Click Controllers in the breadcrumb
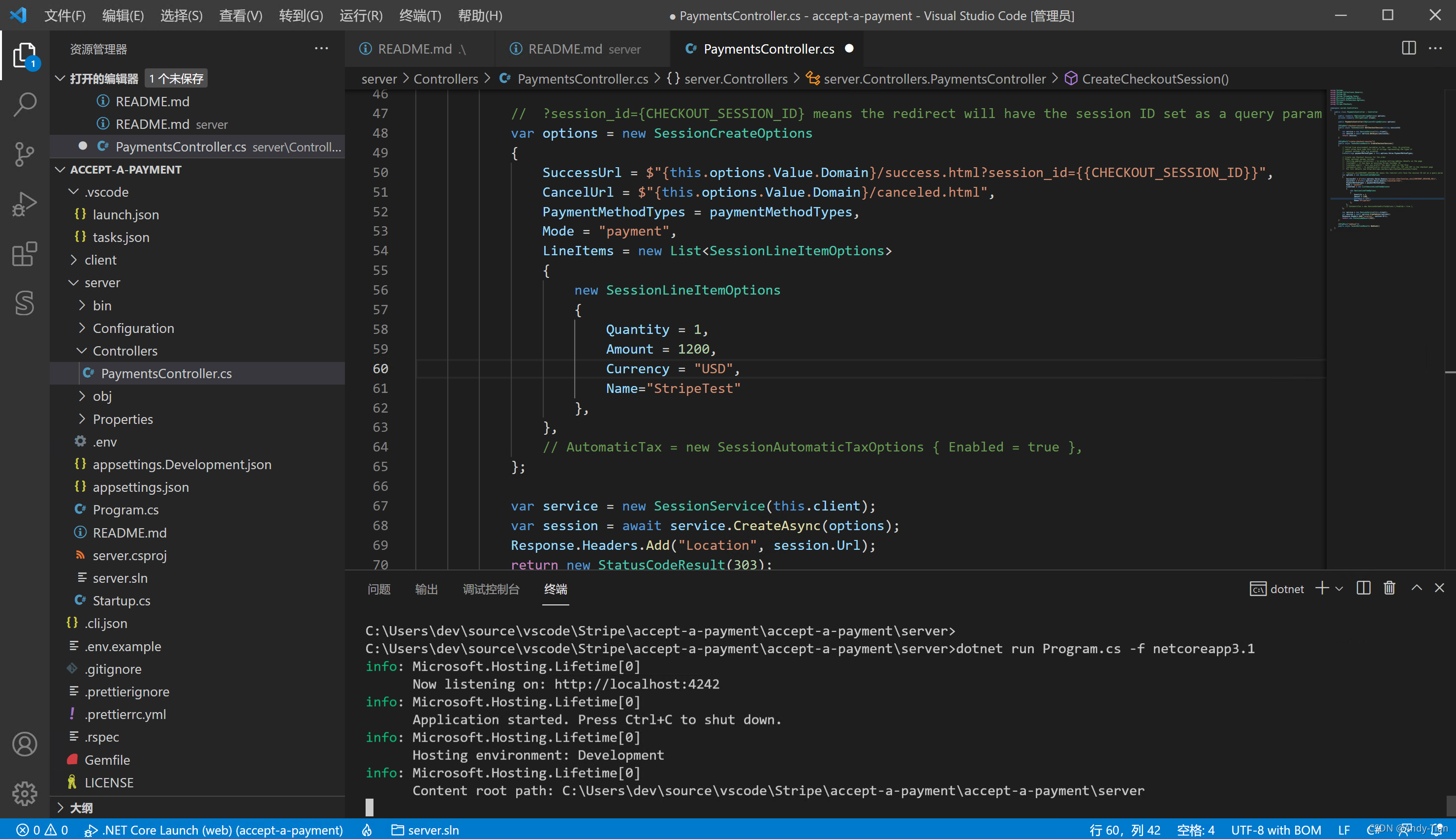 coord(446,79)
